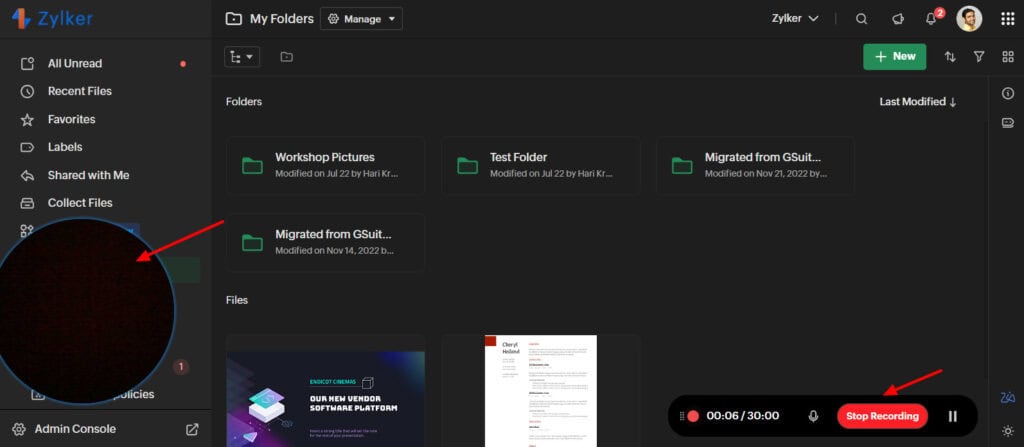Click the green New button
The height and width of the screenshot is (447, 1024).
point(895,57)
